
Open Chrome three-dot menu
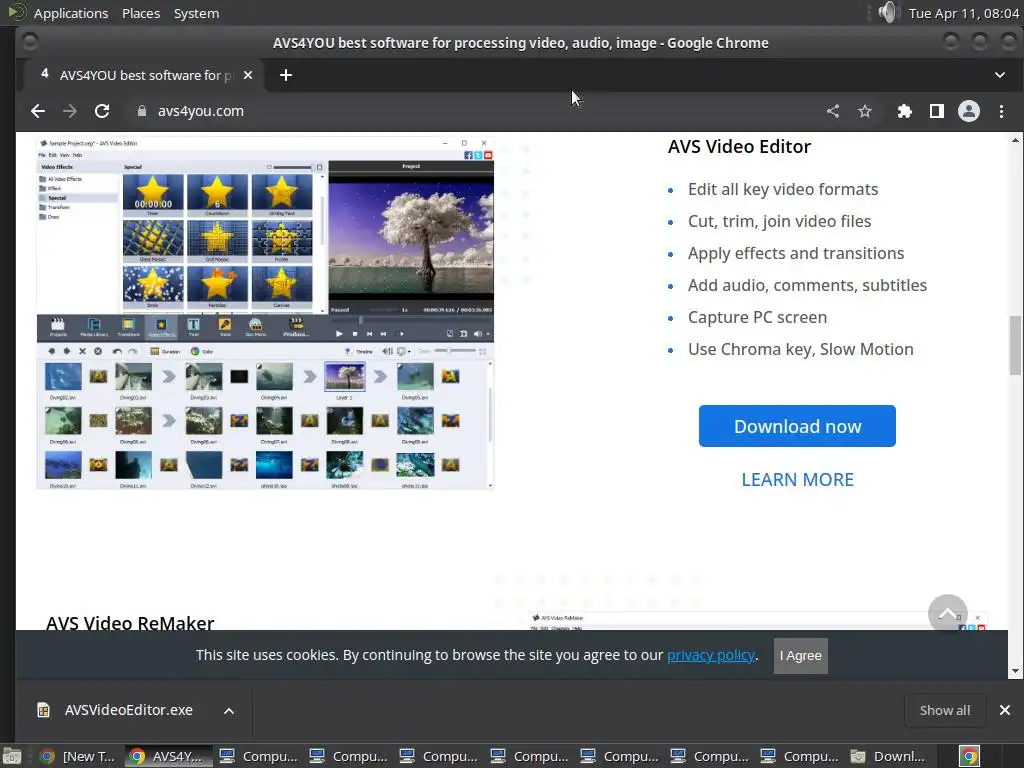click(1001, 111)
